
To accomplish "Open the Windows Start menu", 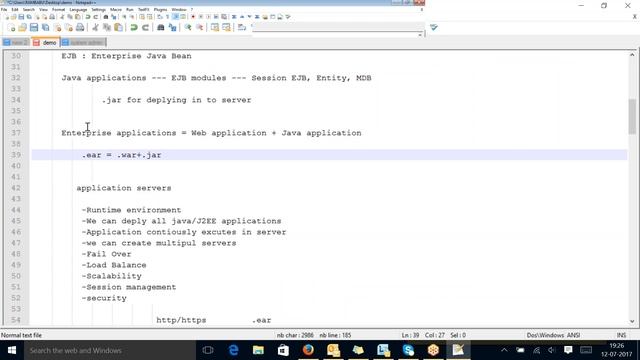I will pos(12,350).
